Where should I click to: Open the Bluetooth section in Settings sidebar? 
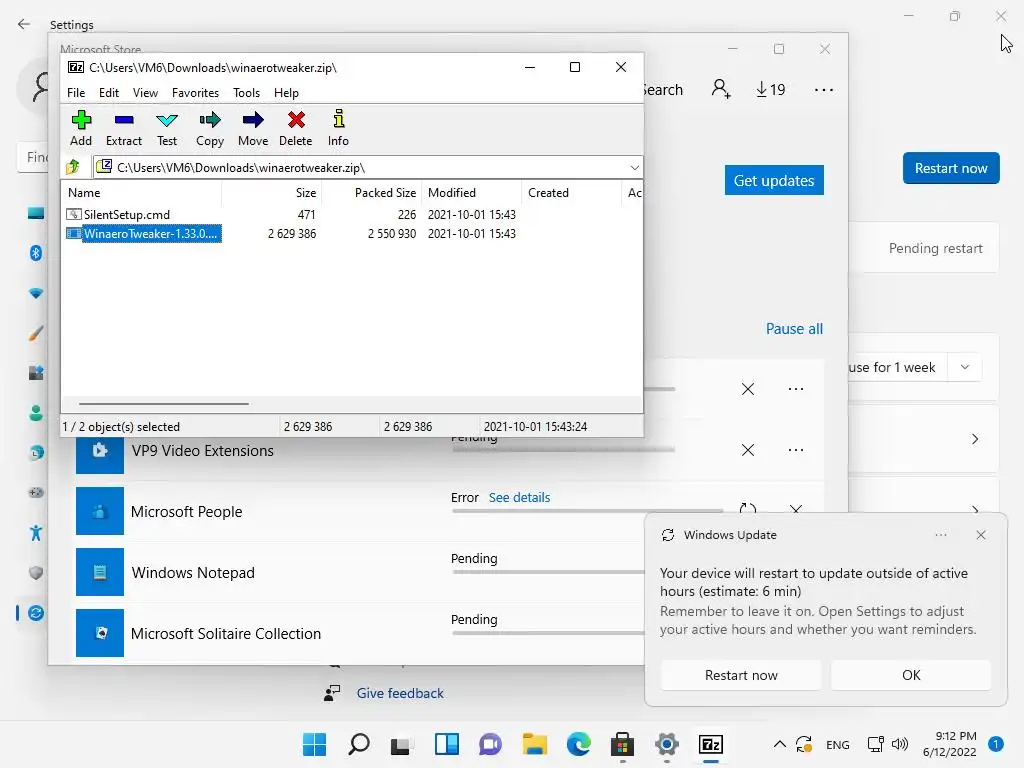tap(36, 253)
